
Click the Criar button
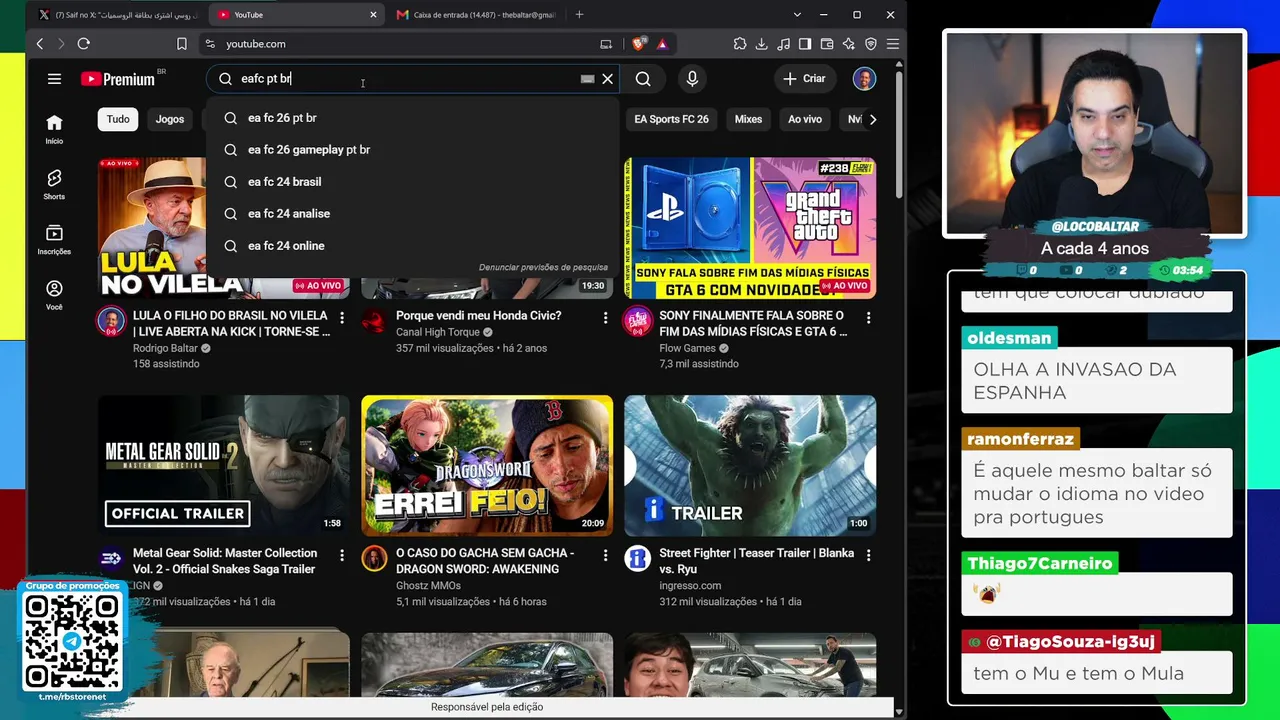(804, 79)
